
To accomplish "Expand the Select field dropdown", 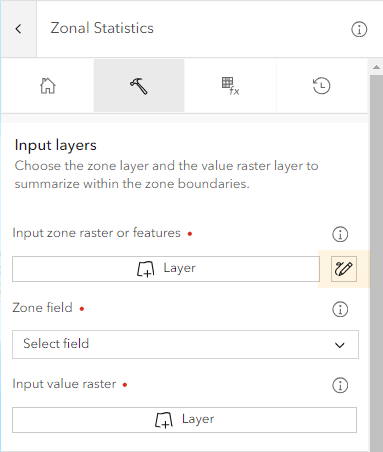I will (x=185, y=344).
